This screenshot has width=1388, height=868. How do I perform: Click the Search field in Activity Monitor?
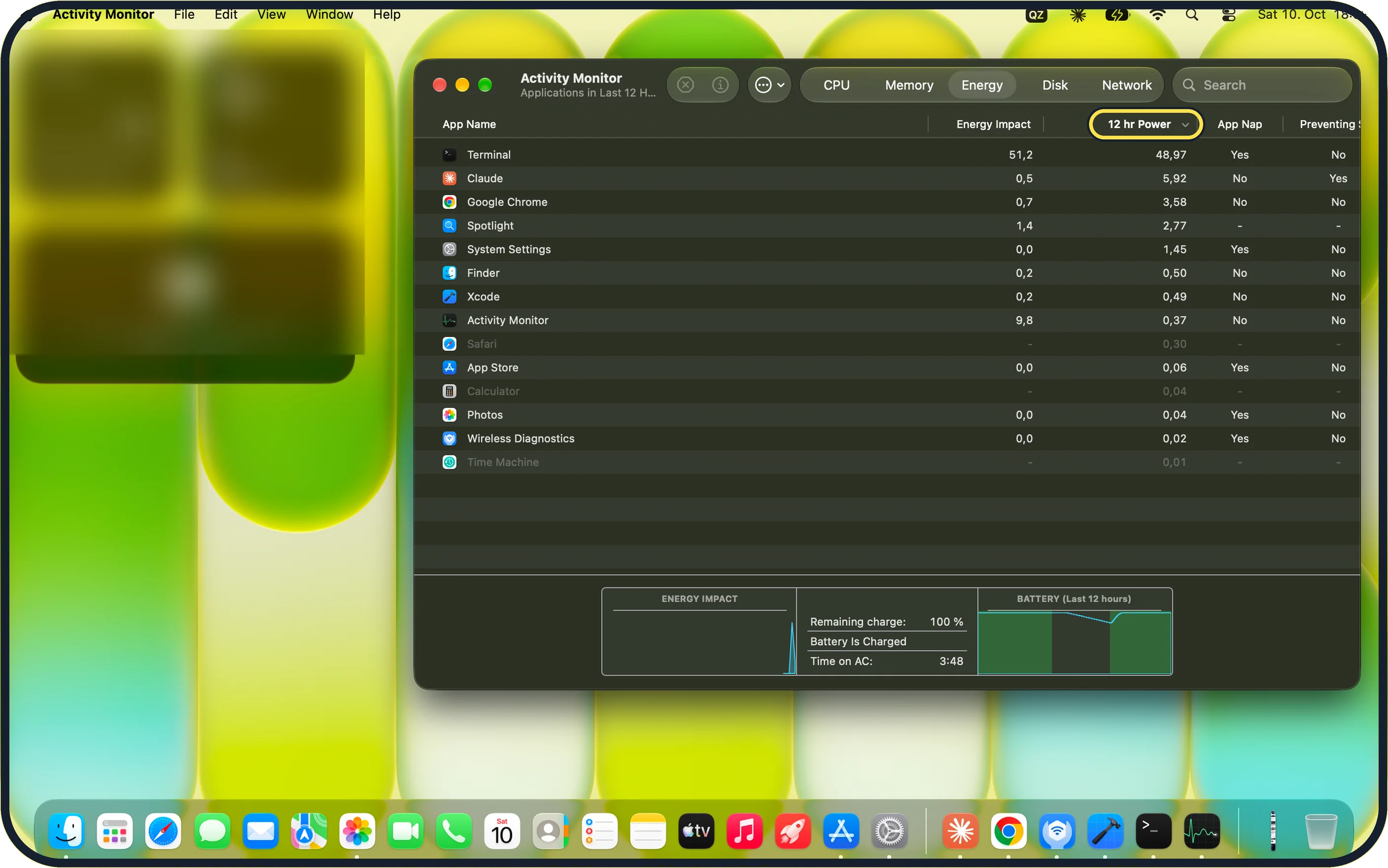pos(1262,85)
